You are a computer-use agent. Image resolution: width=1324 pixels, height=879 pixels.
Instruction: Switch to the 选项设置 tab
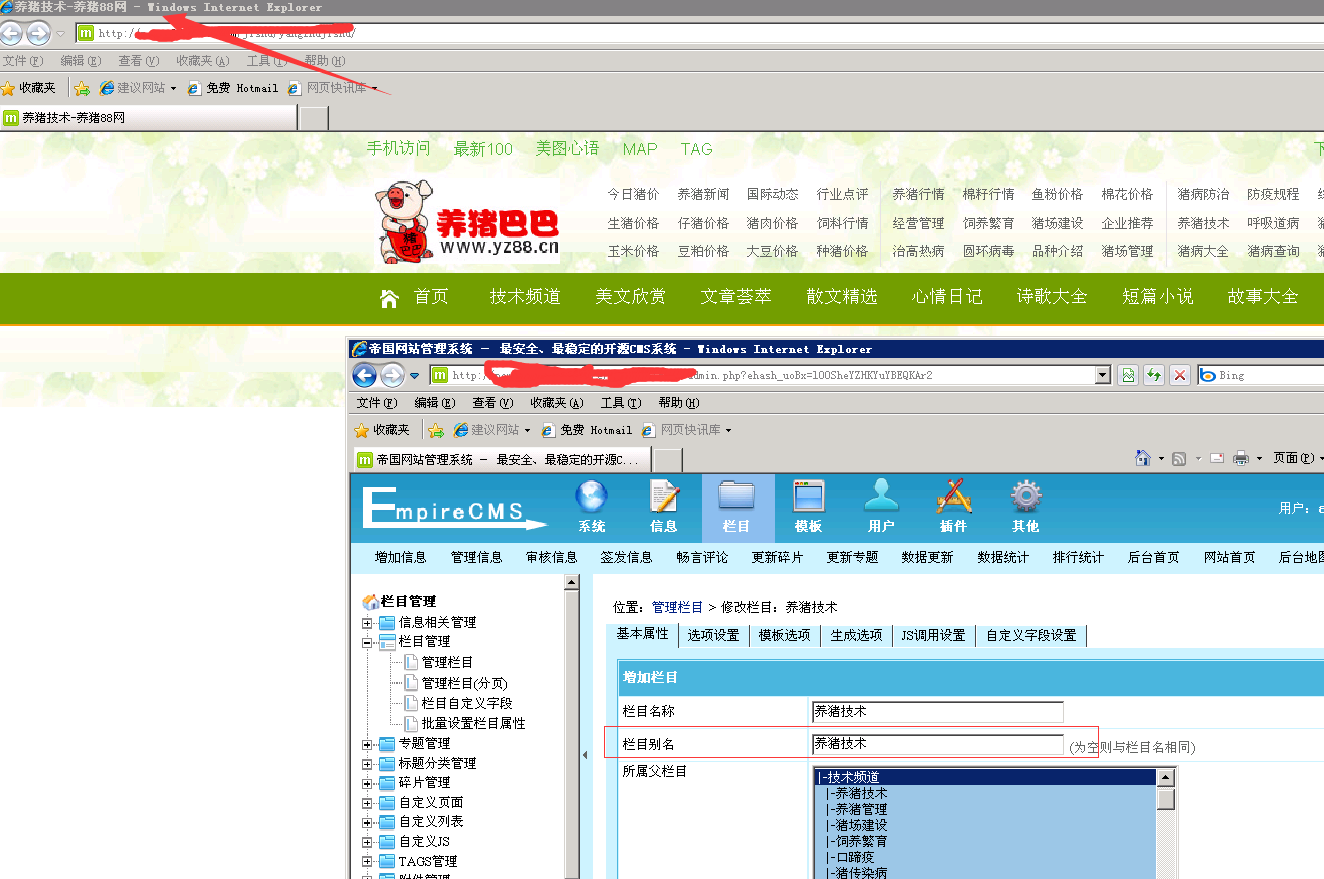click(713, 636)
